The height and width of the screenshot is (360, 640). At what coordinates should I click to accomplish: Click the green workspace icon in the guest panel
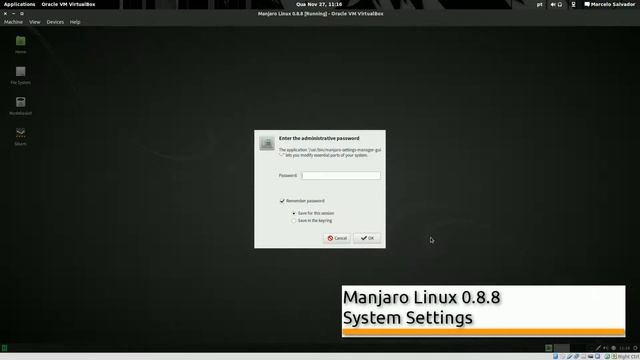549,348
